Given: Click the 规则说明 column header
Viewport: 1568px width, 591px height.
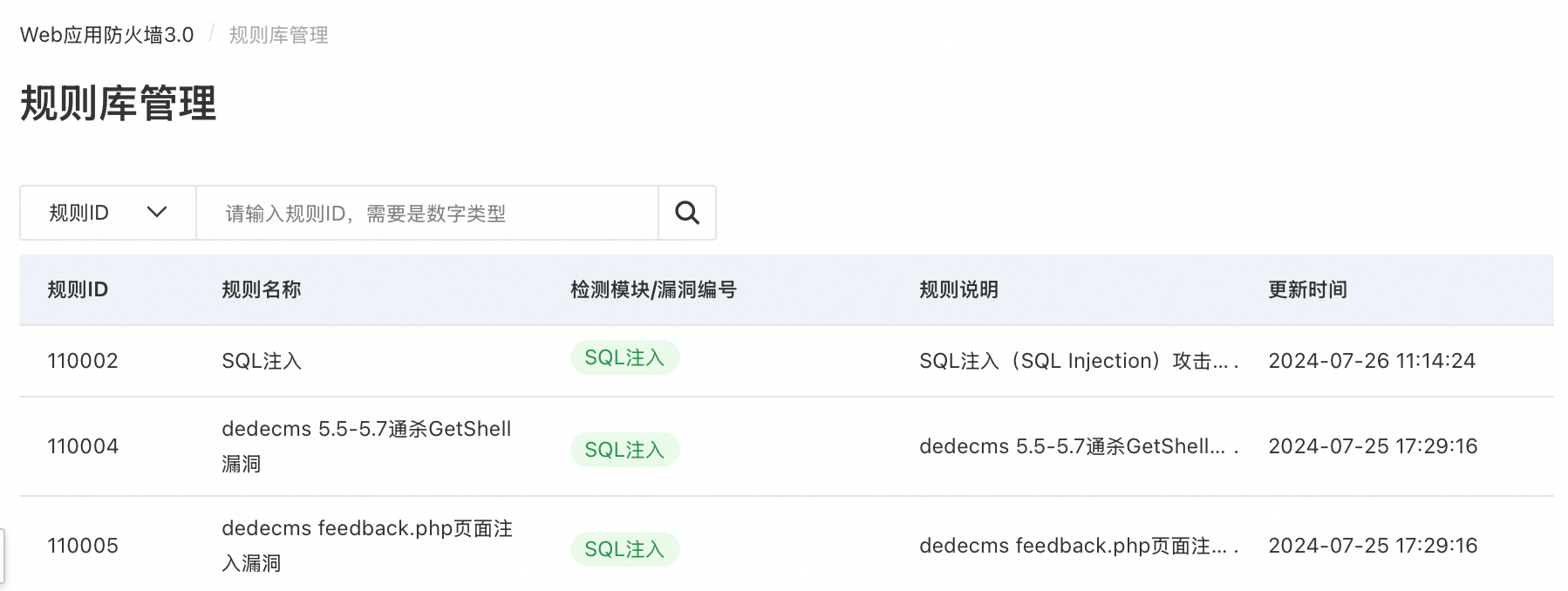Looking at the screenshot, I should (x=958, y=289).
